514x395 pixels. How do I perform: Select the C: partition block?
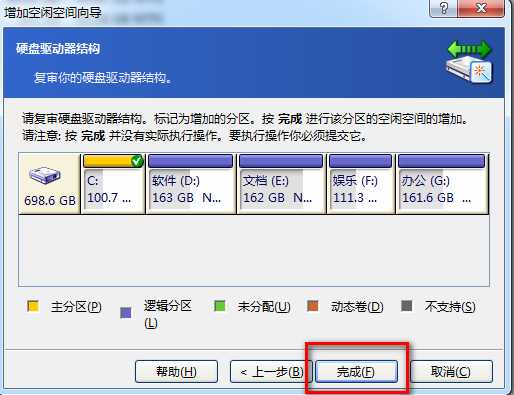pyautogui.click(x=113, y=184)
